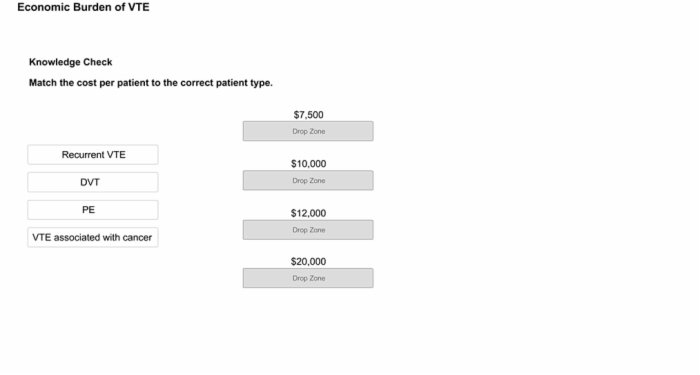
Task: Click the Drop Zone under $12,000
Action: pos(308,230)
